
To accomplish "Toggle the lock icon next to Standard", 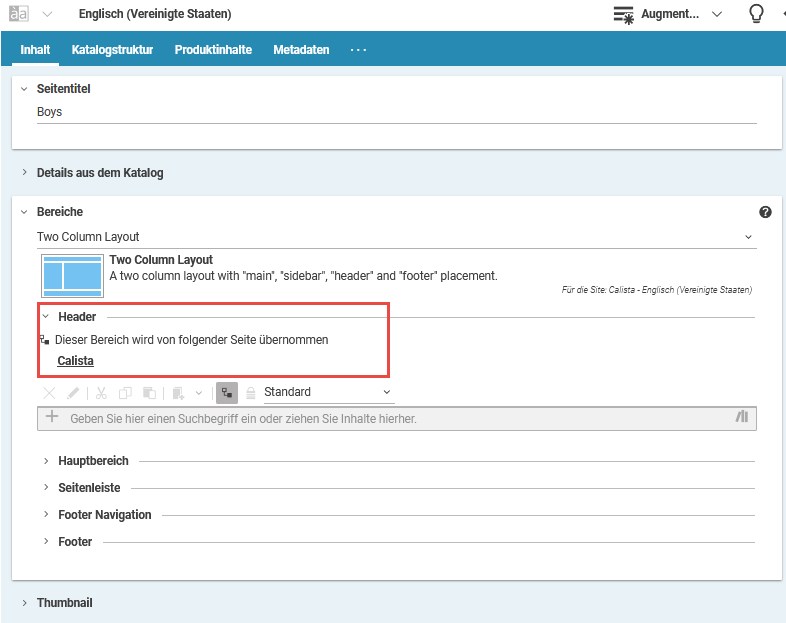I will (251, 393).
